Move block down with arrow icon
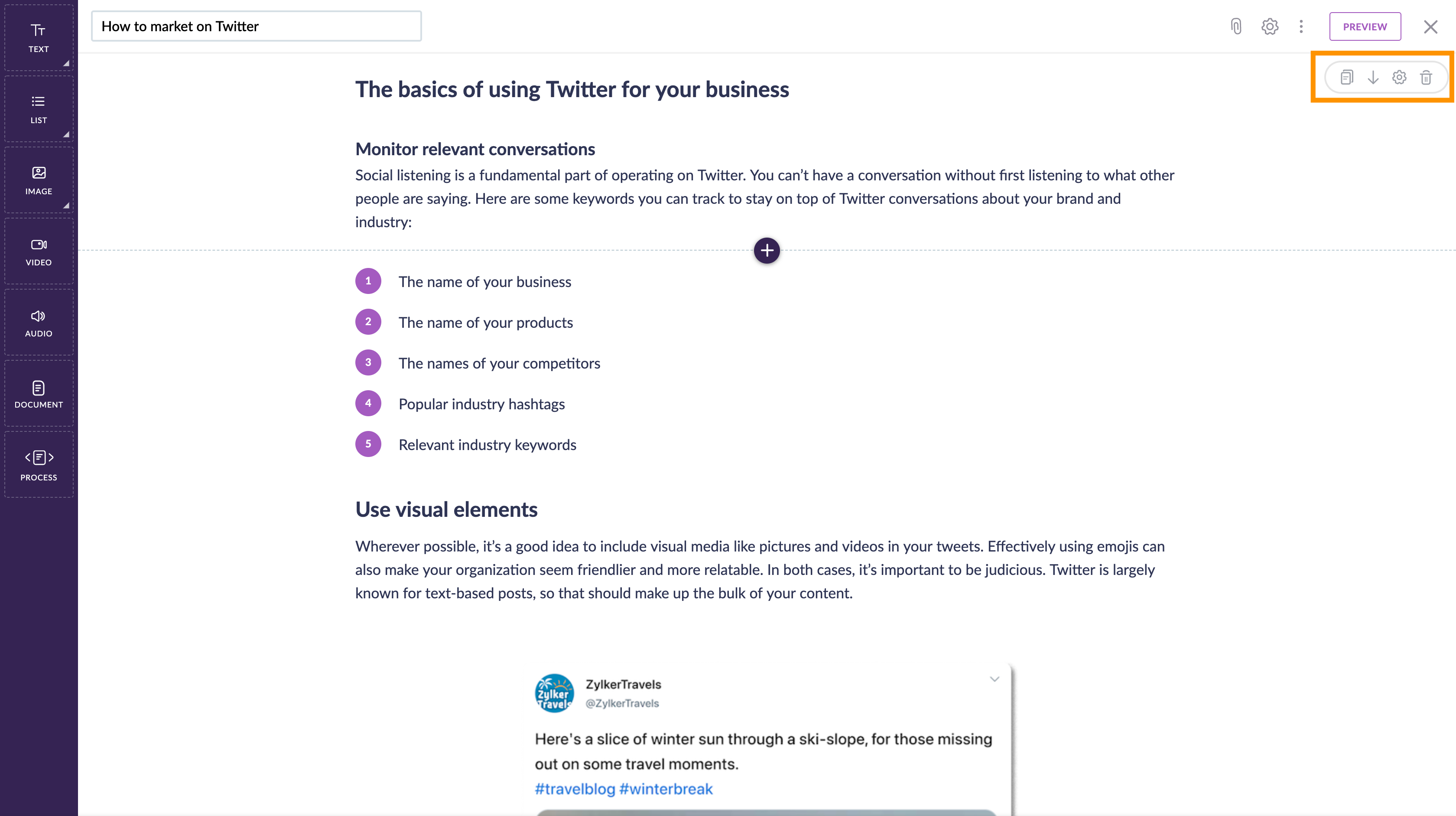Viewport: 1456px width, 816px height. tap(1373, 78)
